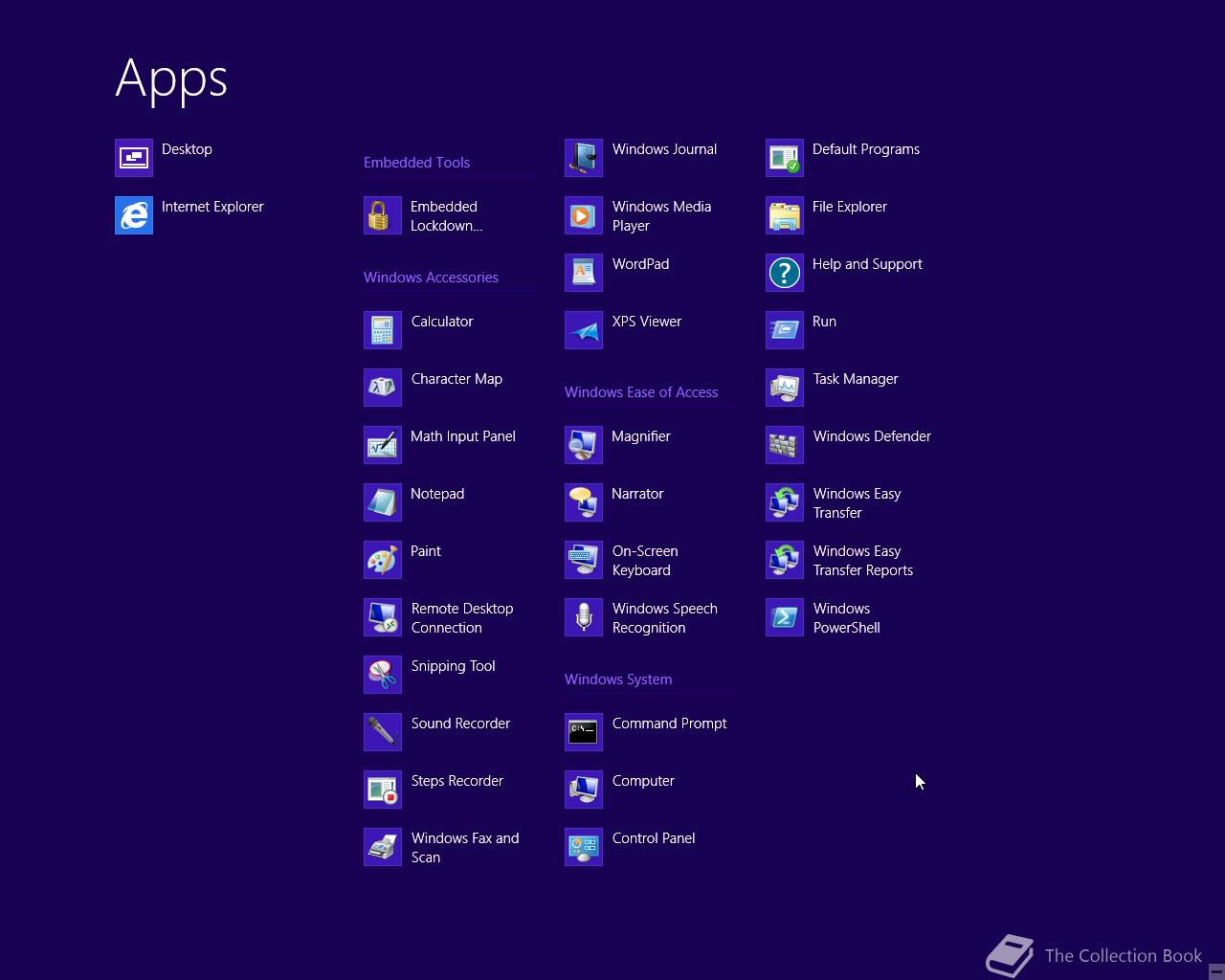Click the Windows Defender label
The width and height of the screenshot is (1225, 980).
click(872, 436)
